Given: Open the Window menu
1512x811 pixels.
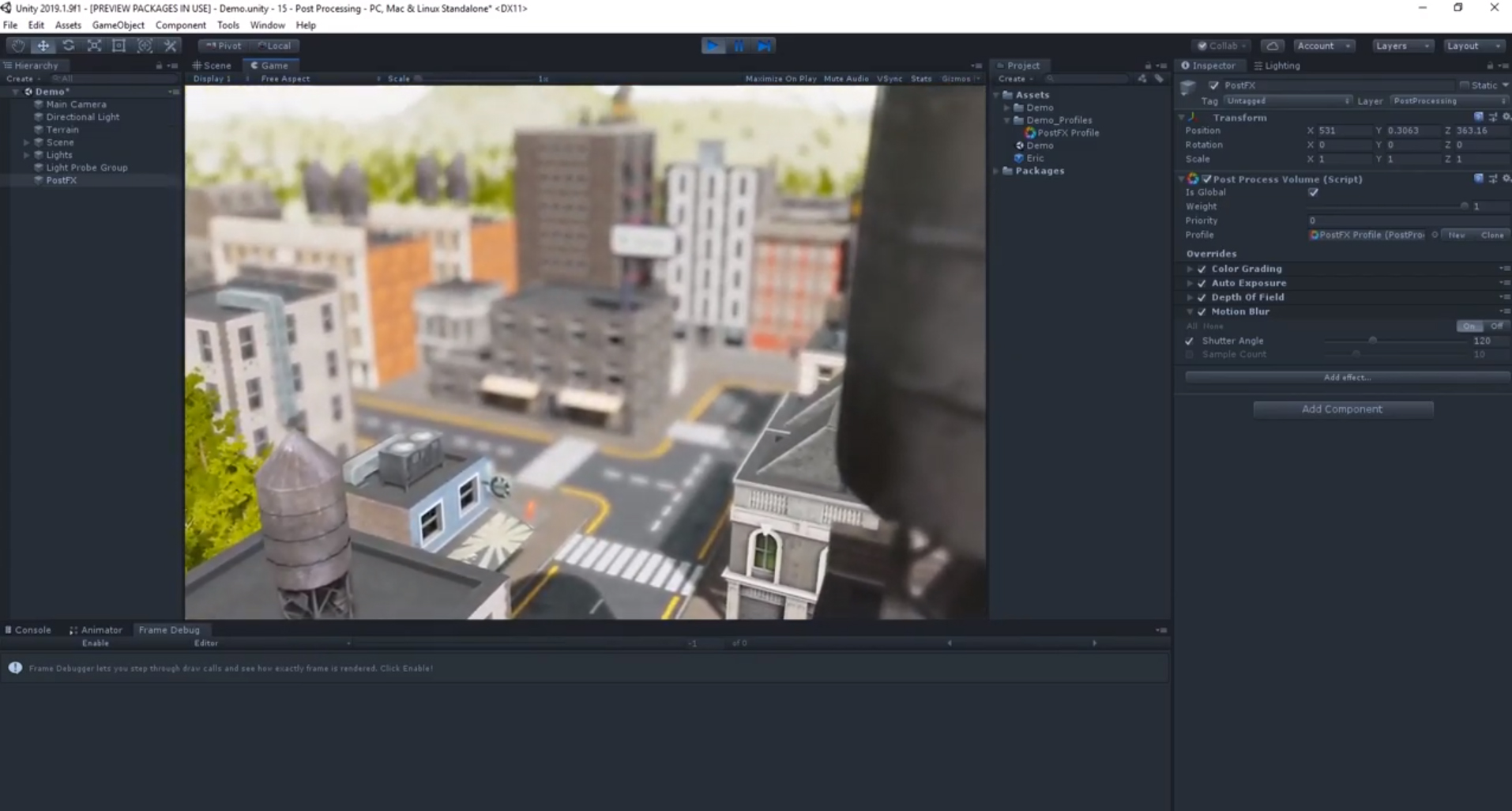Looking at the screenshot, I should (x=268, y=25).
